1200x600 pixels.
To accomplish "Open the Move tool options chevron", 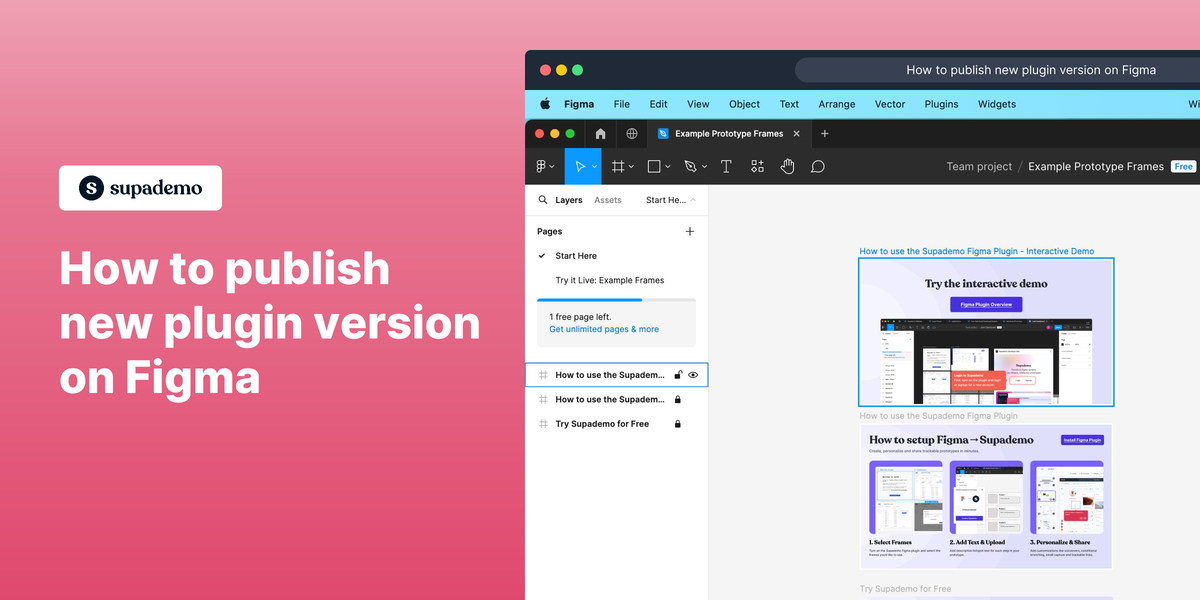I will 594,167.
